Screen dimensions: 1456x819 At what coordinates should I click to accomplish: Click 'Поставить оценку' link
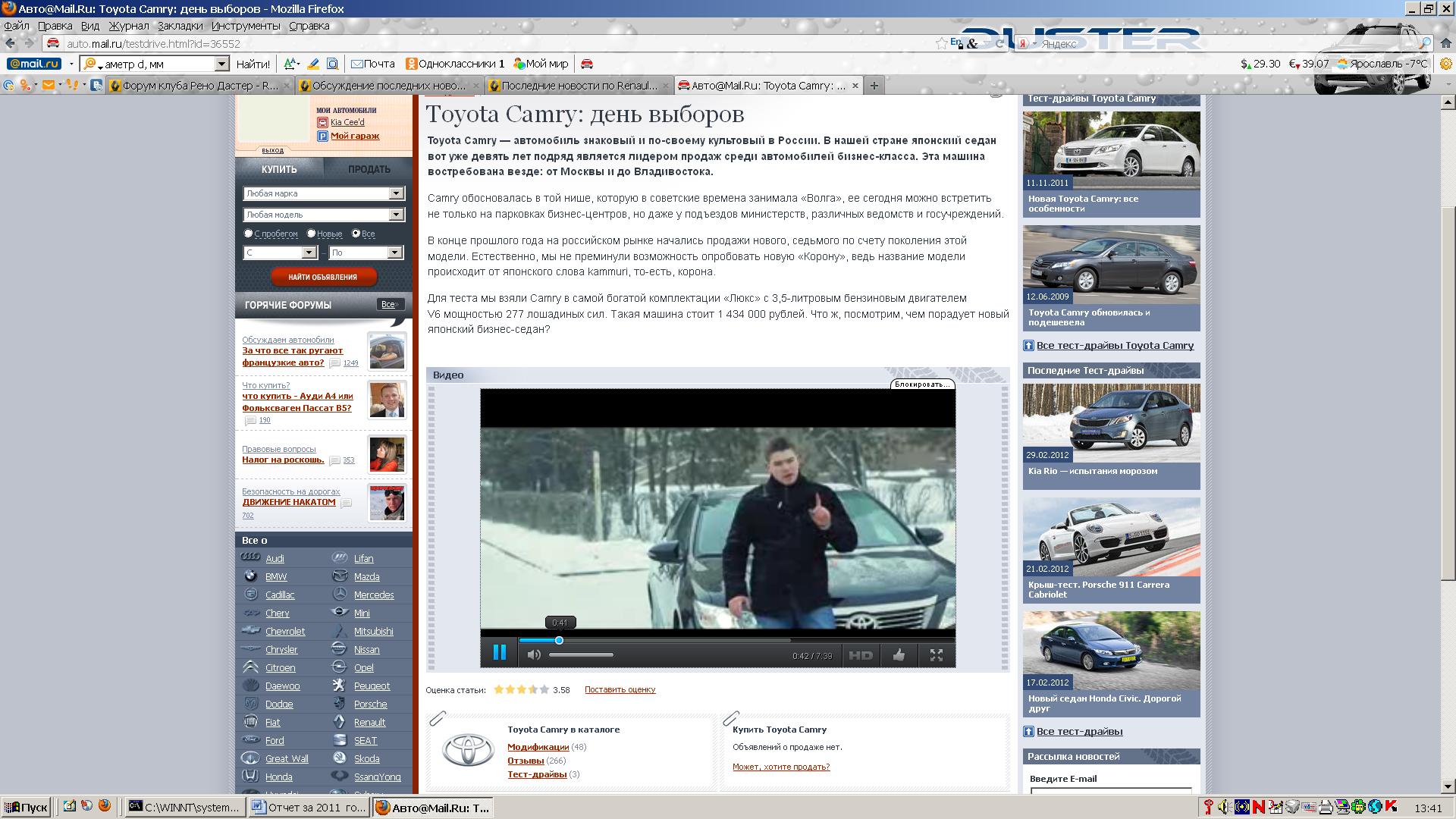pos(620,689)
